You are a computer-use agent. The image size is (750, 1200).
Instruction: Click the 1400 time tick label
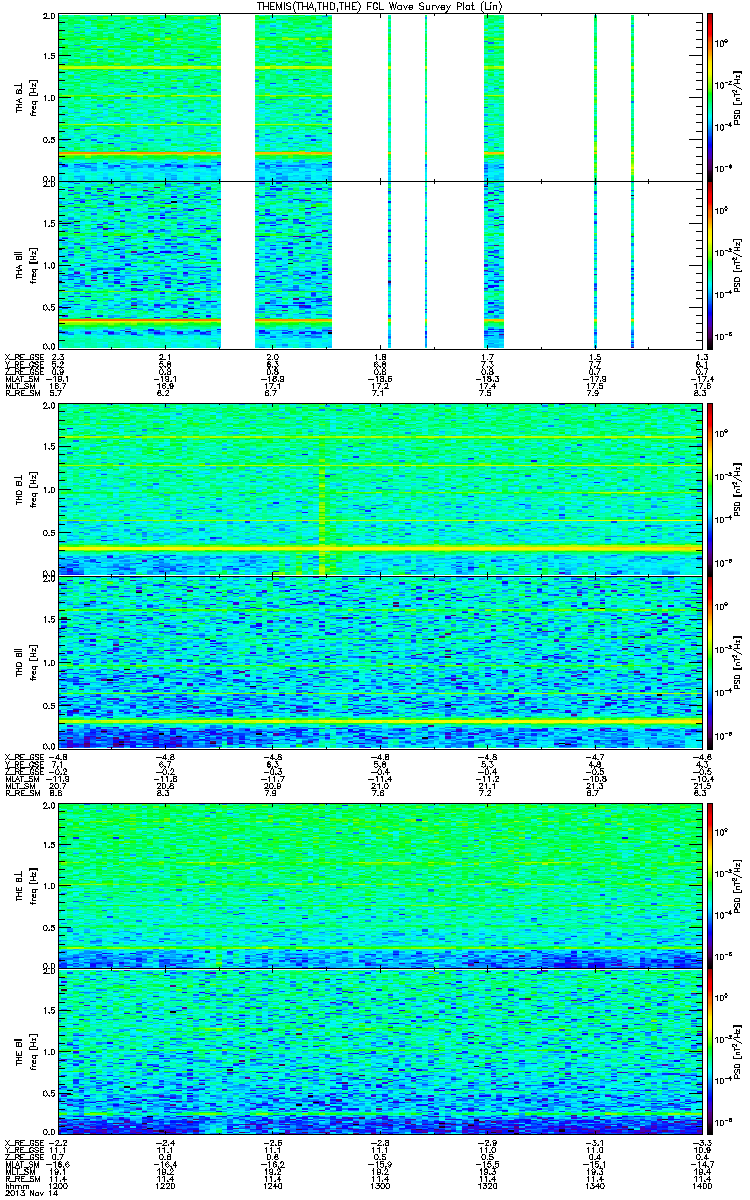tap(701, 1186)
